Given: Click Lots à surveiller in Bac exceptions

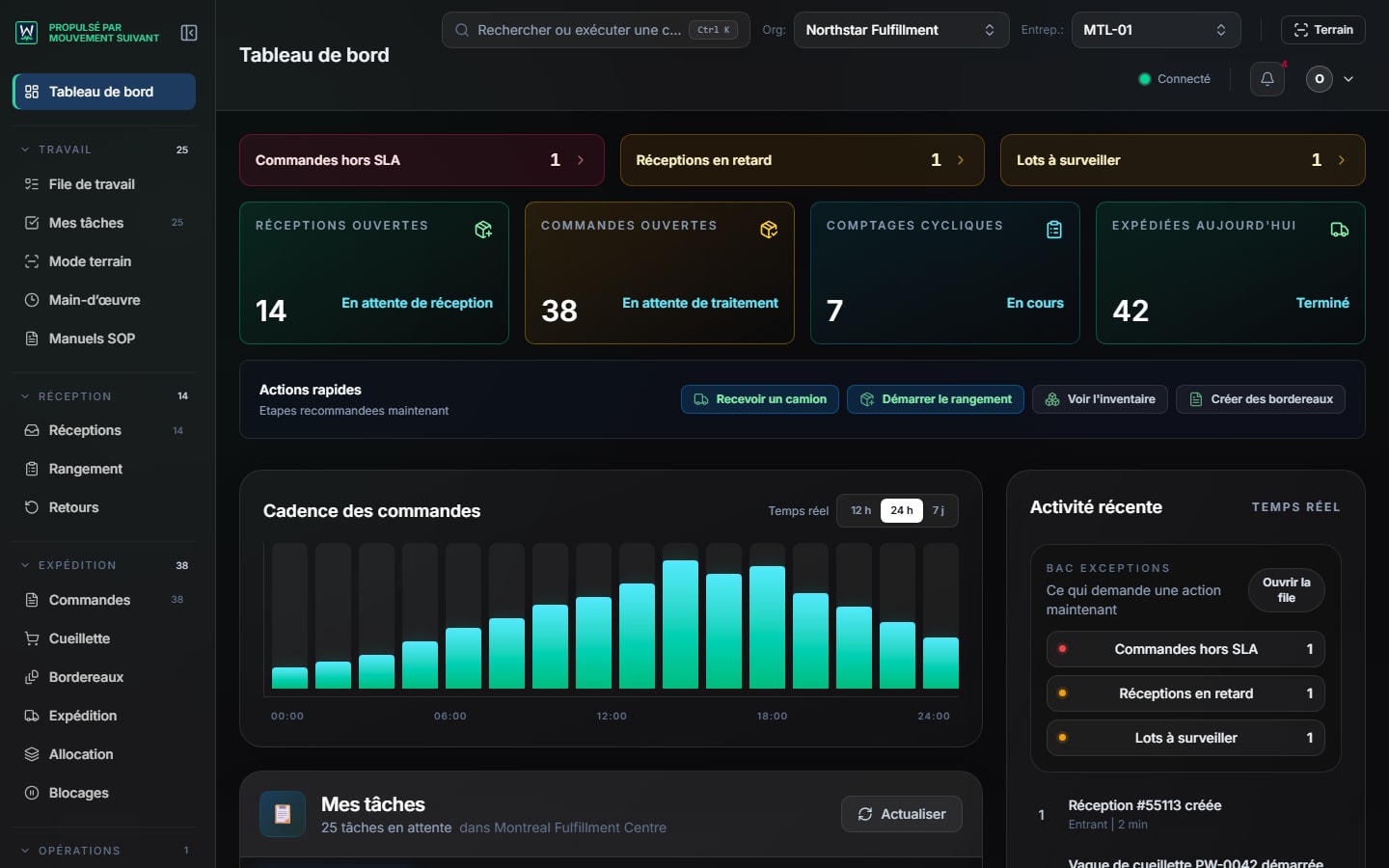Looking at the screenshot, I should (x=1185, y=738).
